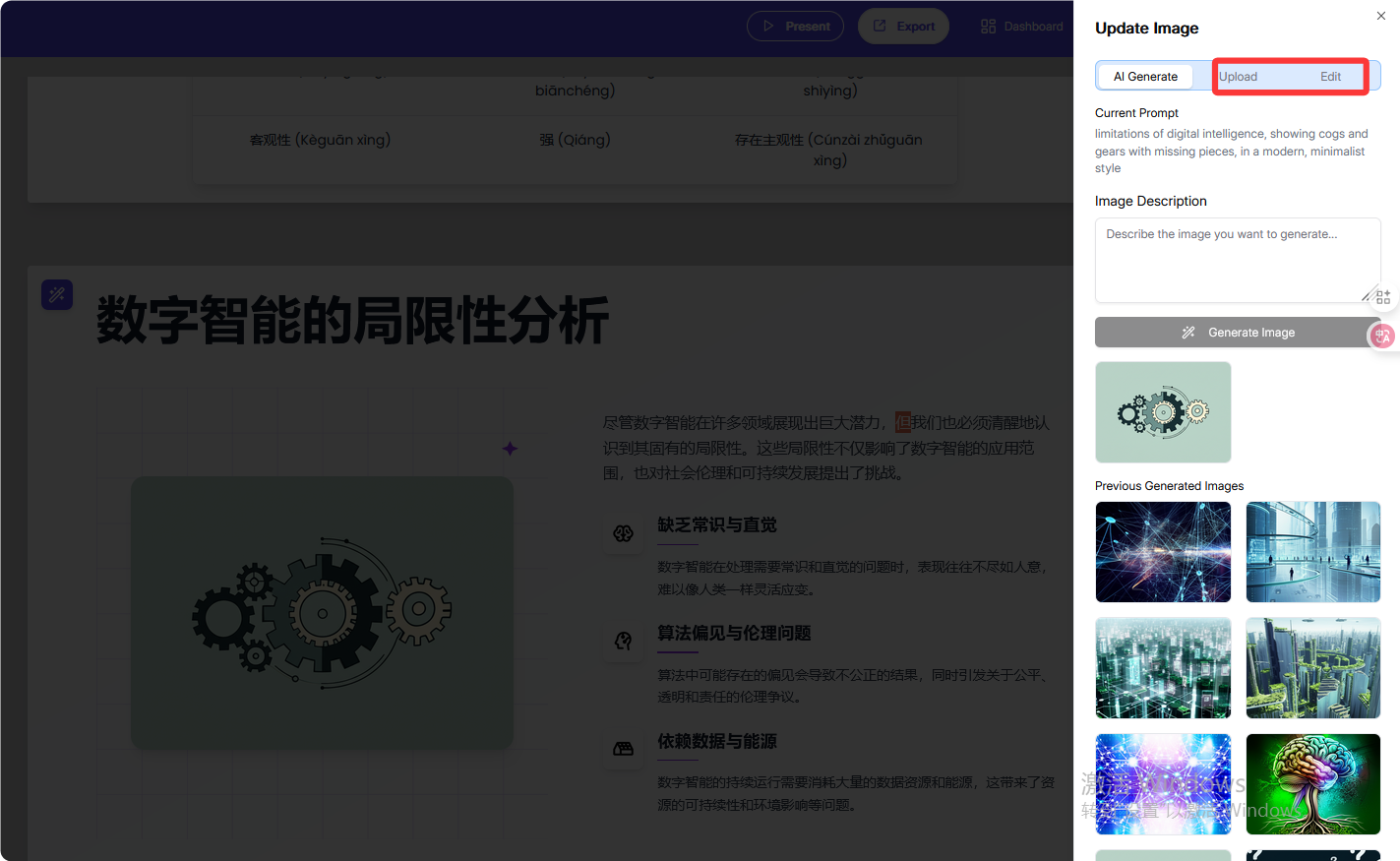Viewport: 1400px width, 861px height.
Task: Click the Export button
Action: tap(903, 26)
